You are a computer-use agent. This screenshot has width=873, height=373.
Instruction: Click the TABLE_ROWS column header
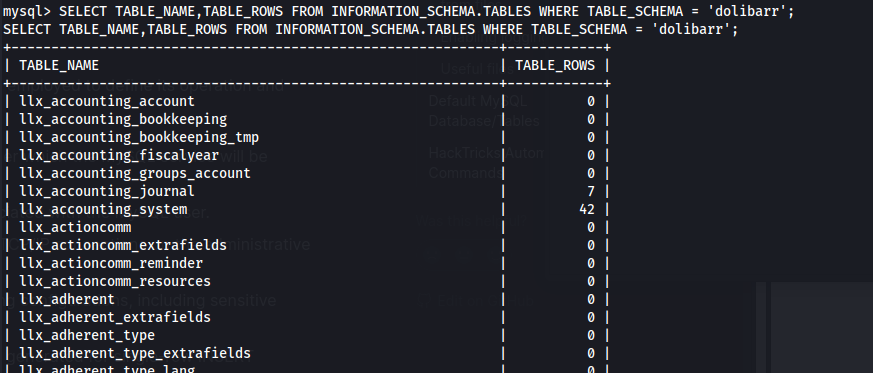pyautogui.click(x=555, y=66)
